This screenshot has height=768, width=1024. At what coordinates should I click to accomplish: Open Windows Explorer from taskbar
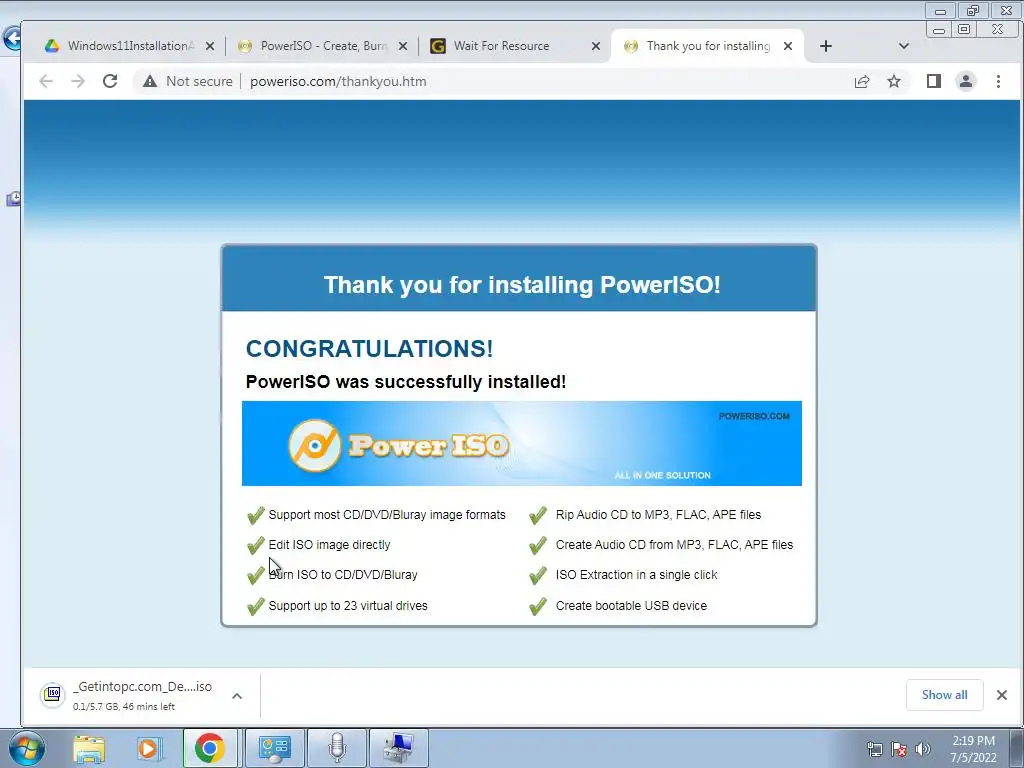[x=89, y=748]
